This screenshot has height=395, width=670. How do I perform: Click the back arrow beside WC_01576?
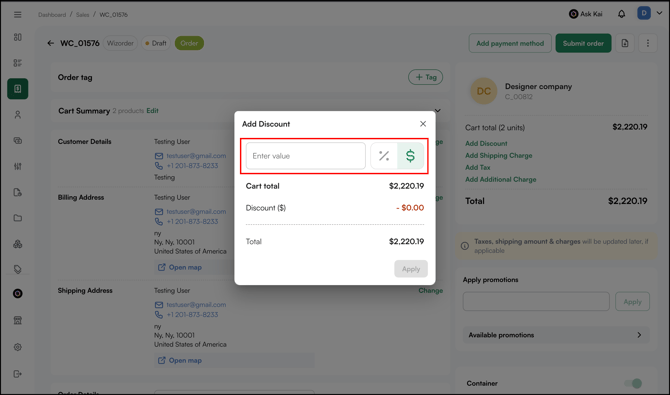[x=50, y=43]
